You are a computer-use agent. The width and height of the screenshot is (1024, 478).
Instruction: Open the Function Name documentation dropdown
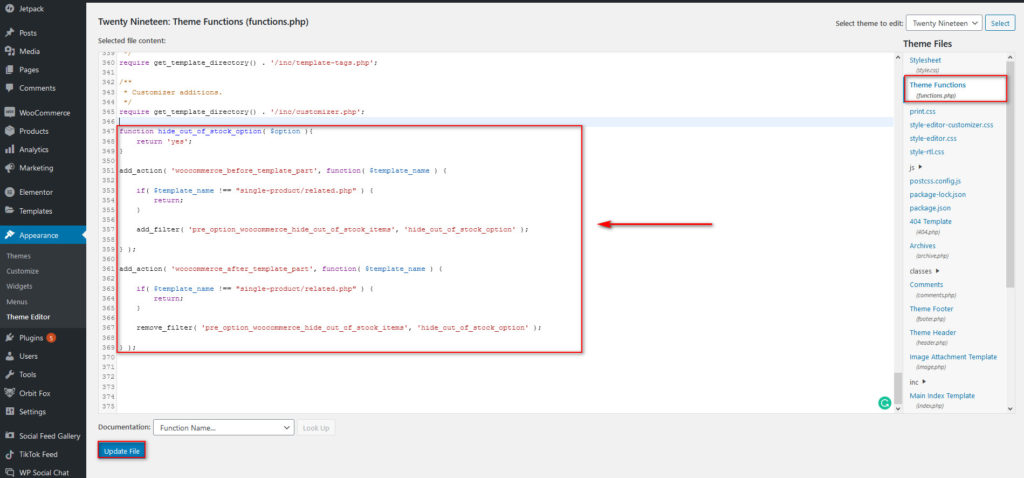coord(223,428)
